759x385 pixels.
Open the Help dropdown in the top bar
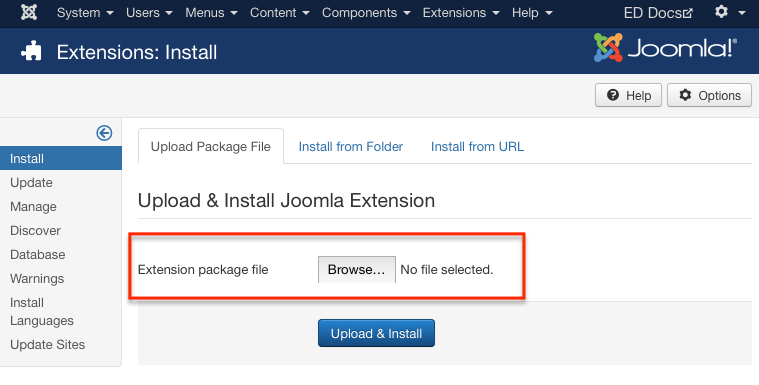pyautogui.click(x=532, y=13)
